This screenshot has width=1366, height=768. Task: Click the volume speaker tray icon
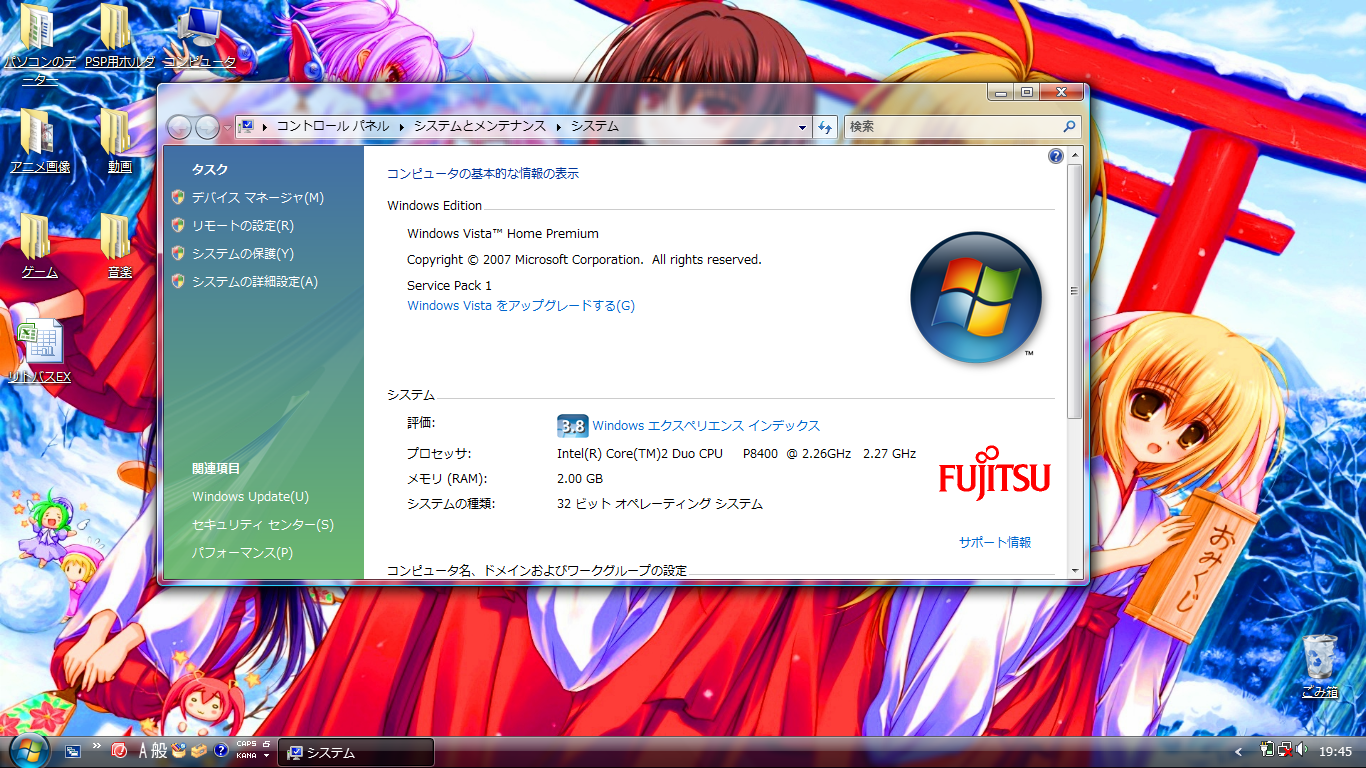point(1301,750)
